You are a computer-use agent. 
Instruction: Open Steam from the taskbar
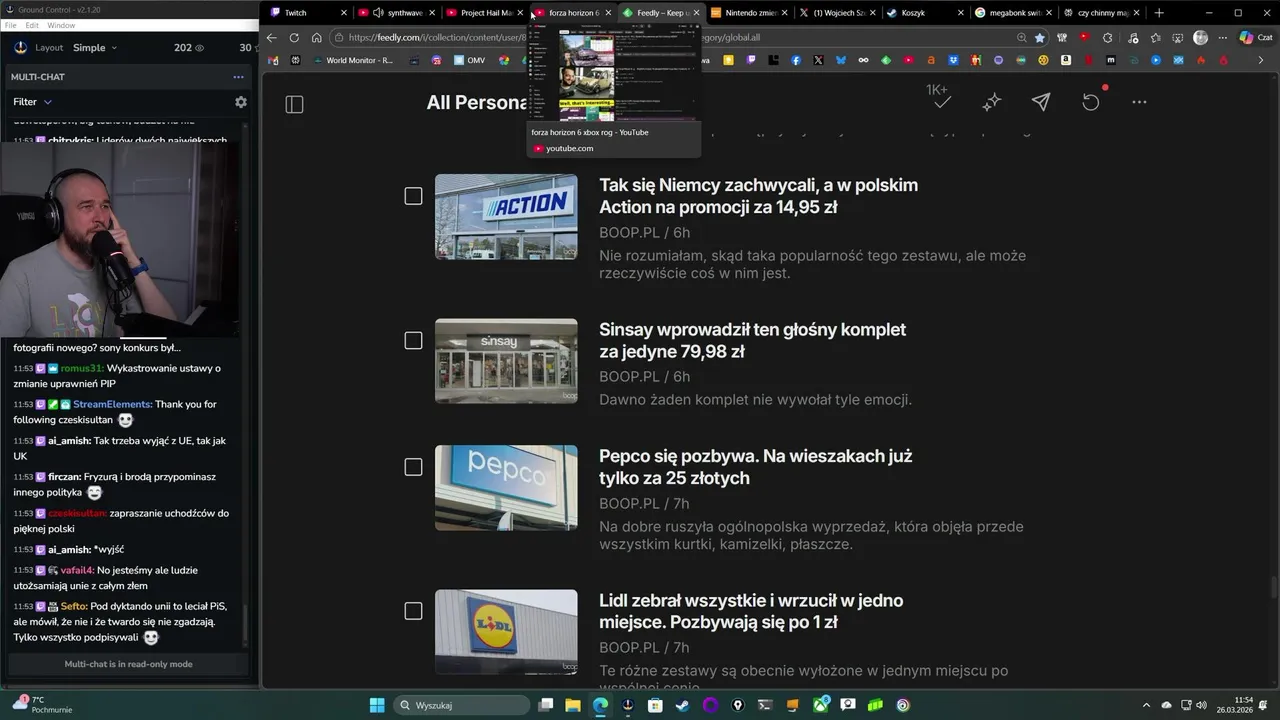pyautogui.click(x=682, y=705)
